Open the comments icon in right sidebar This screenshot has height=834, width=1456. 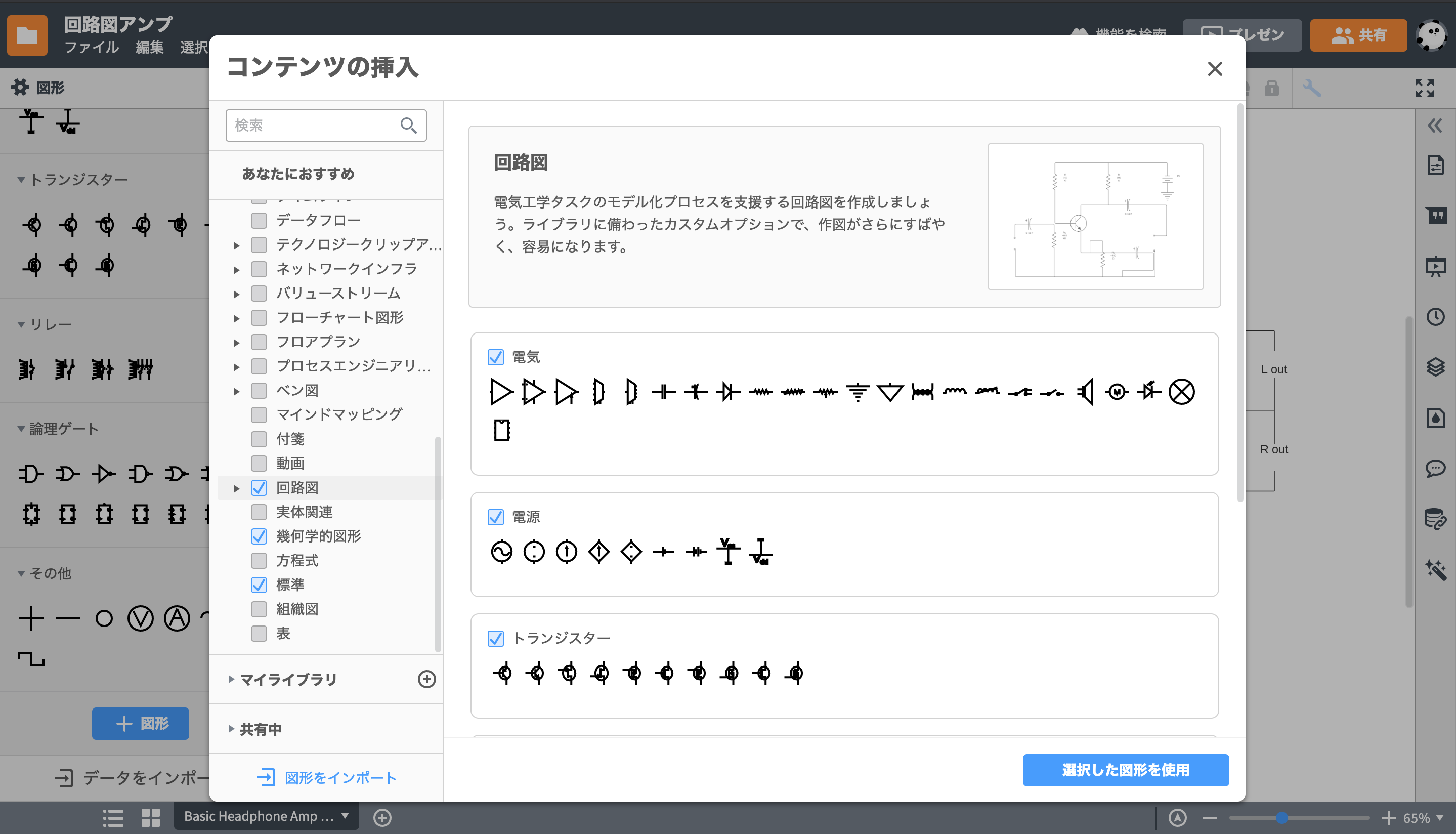coord(1435,469)
